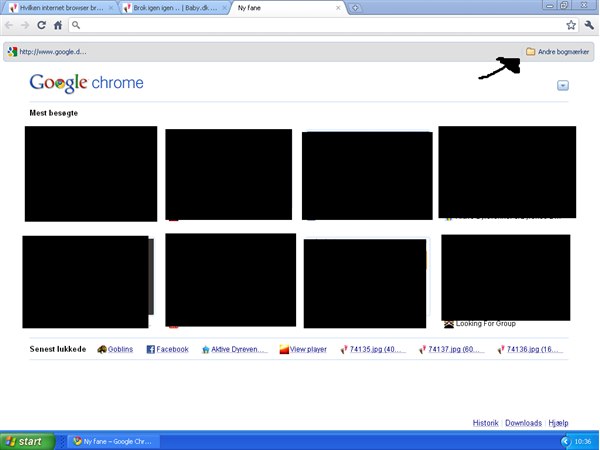This screenshot has width=600, height=450.
Task: Open the google.d... bookmark
Action: (47, 52)
